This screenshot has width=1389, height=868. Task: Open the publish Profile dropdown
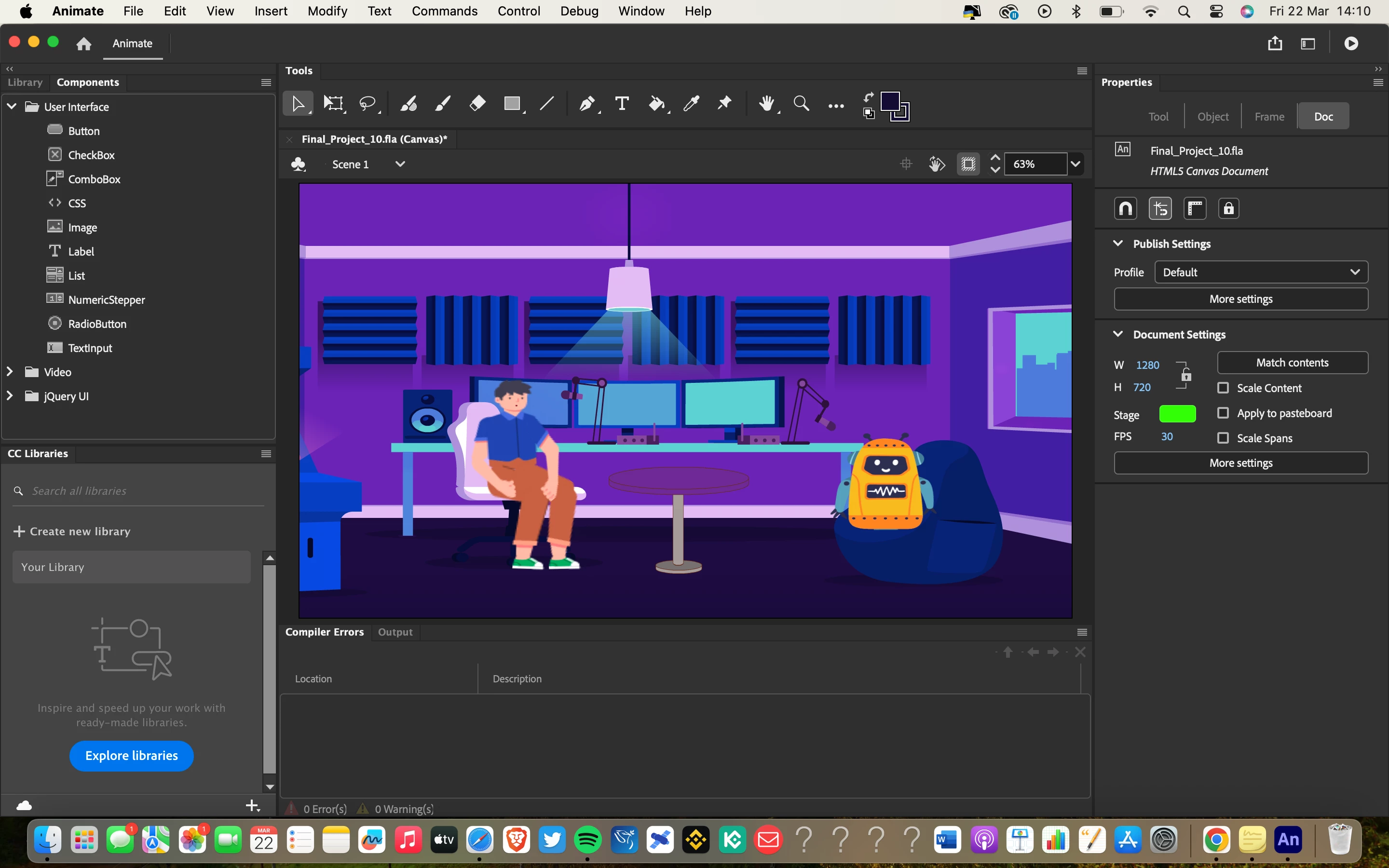[x=1261, y=272]
